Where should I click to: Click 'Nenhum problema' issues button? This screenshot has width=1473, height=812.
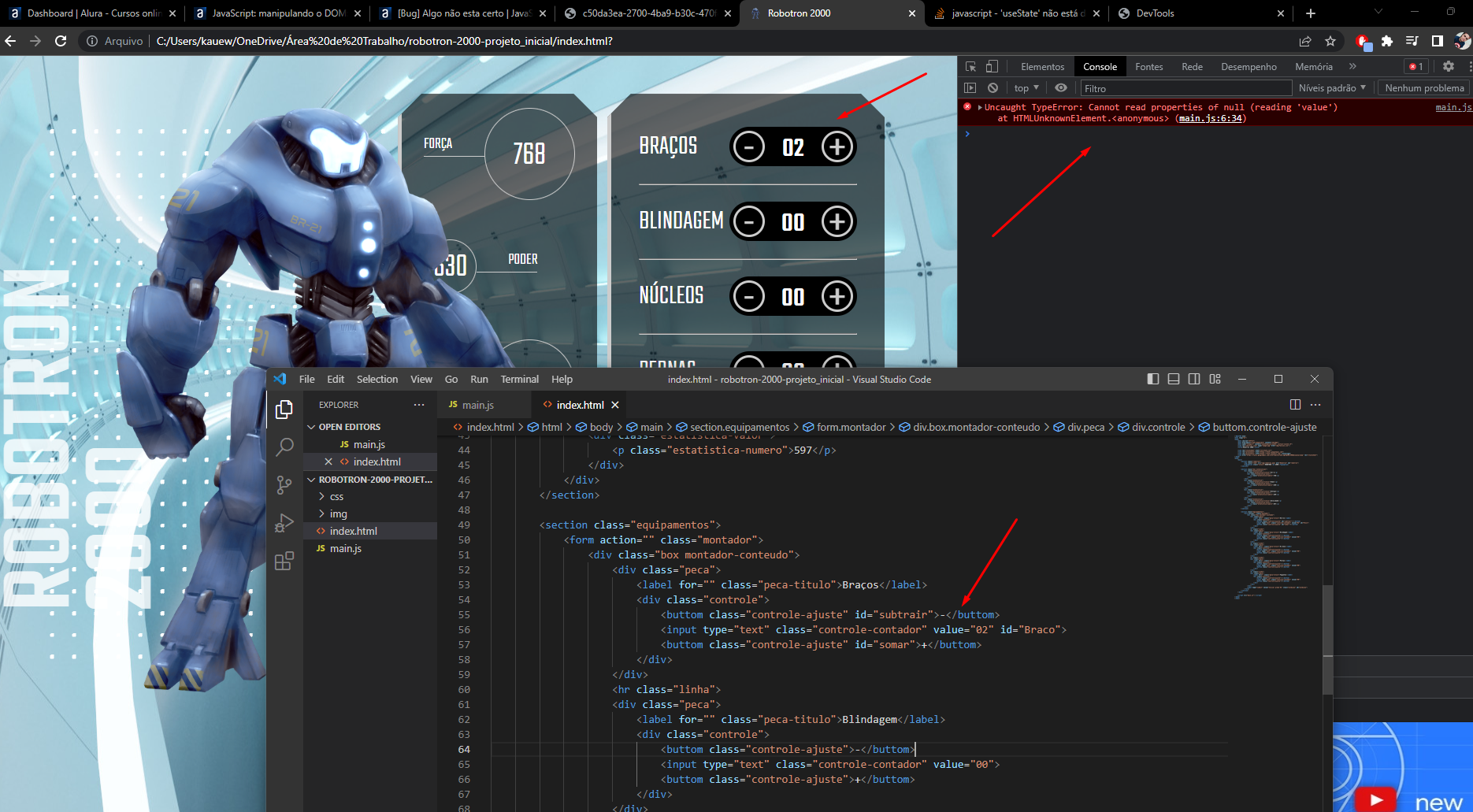pos(1424,88)
